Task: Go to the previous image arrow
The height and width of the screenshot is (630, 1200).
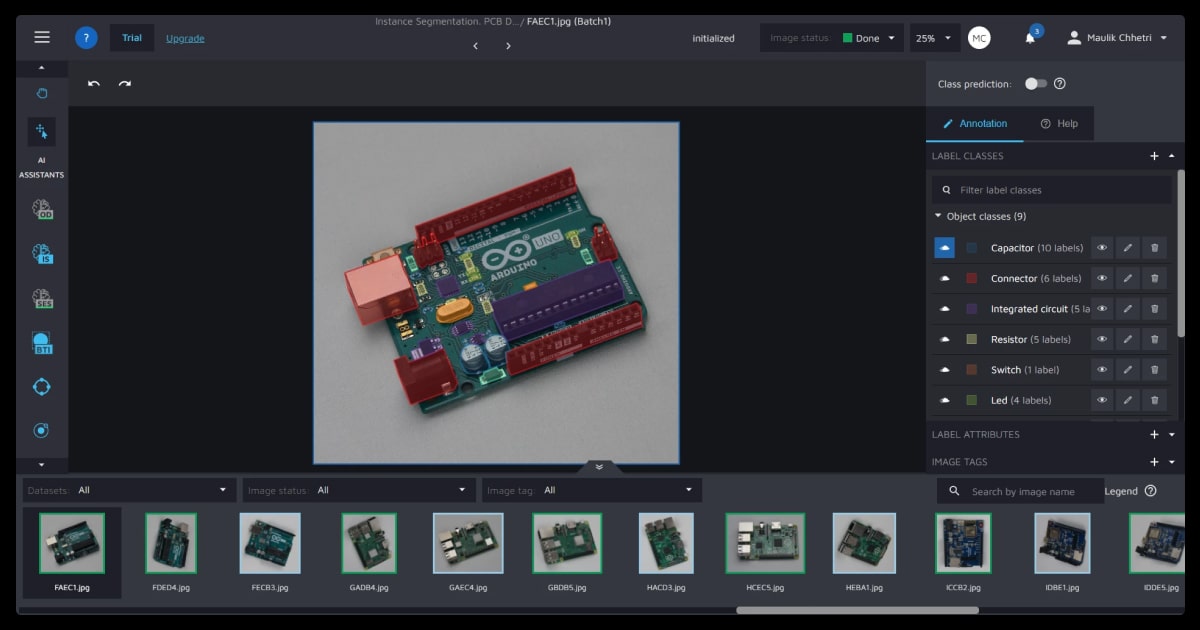Action: pyautogui.click(x=475, y=46)
